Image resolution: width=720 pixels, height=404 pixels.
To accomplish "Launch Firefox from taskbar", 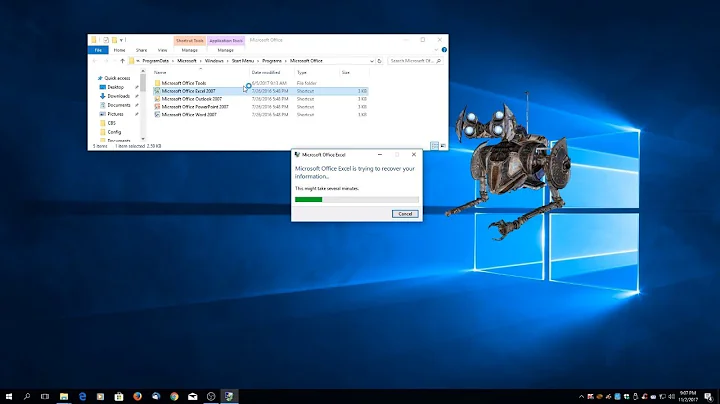I will [137, 396].
